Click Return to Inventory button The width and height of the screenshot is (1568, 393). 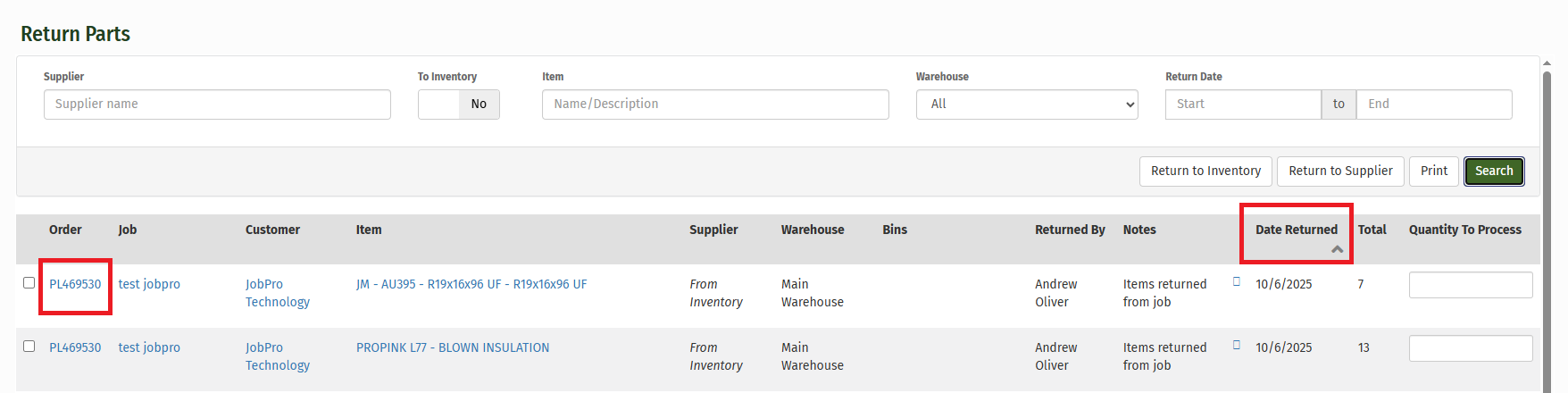(1205, 171)
